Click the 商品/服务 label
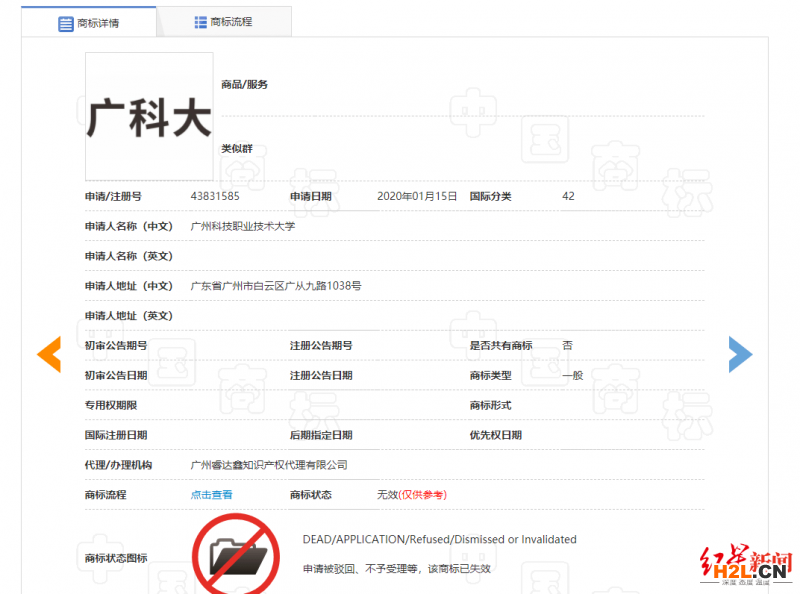This screenshot has height=594, width=800. (244, 85)
